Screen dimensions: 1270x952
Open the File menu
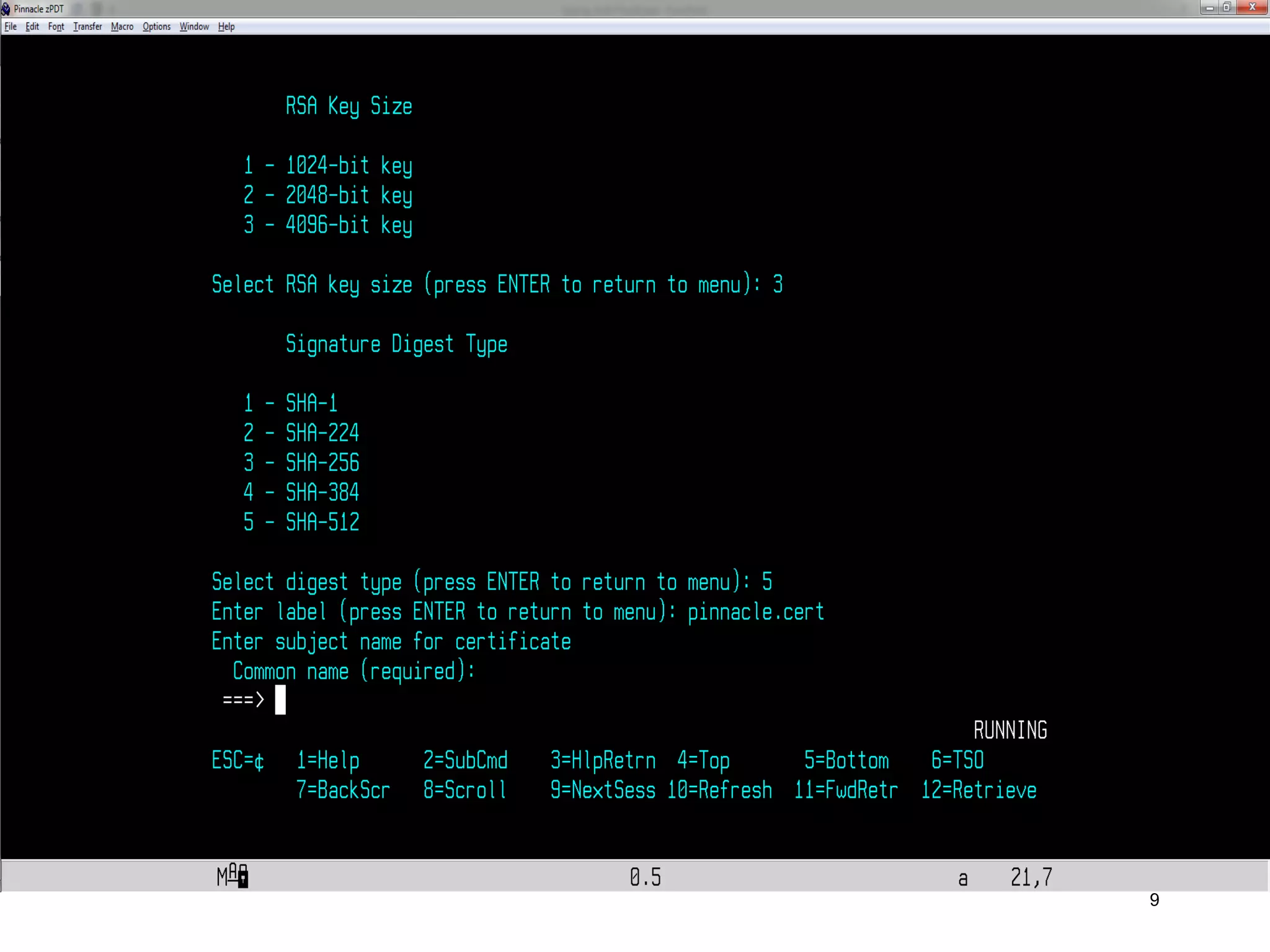(x=11, y=27)
